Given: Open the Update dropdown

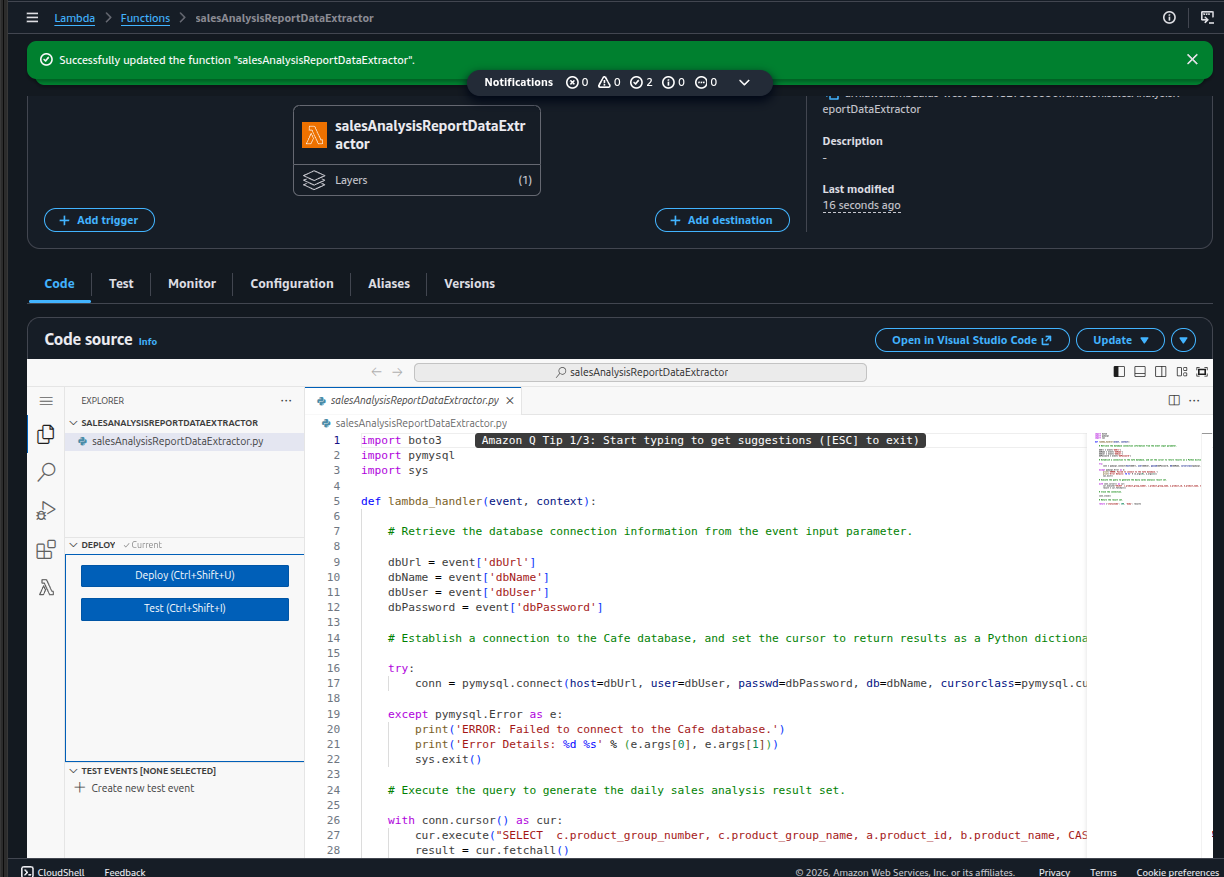Looking at the screenshot, I should click(1120, 340).
